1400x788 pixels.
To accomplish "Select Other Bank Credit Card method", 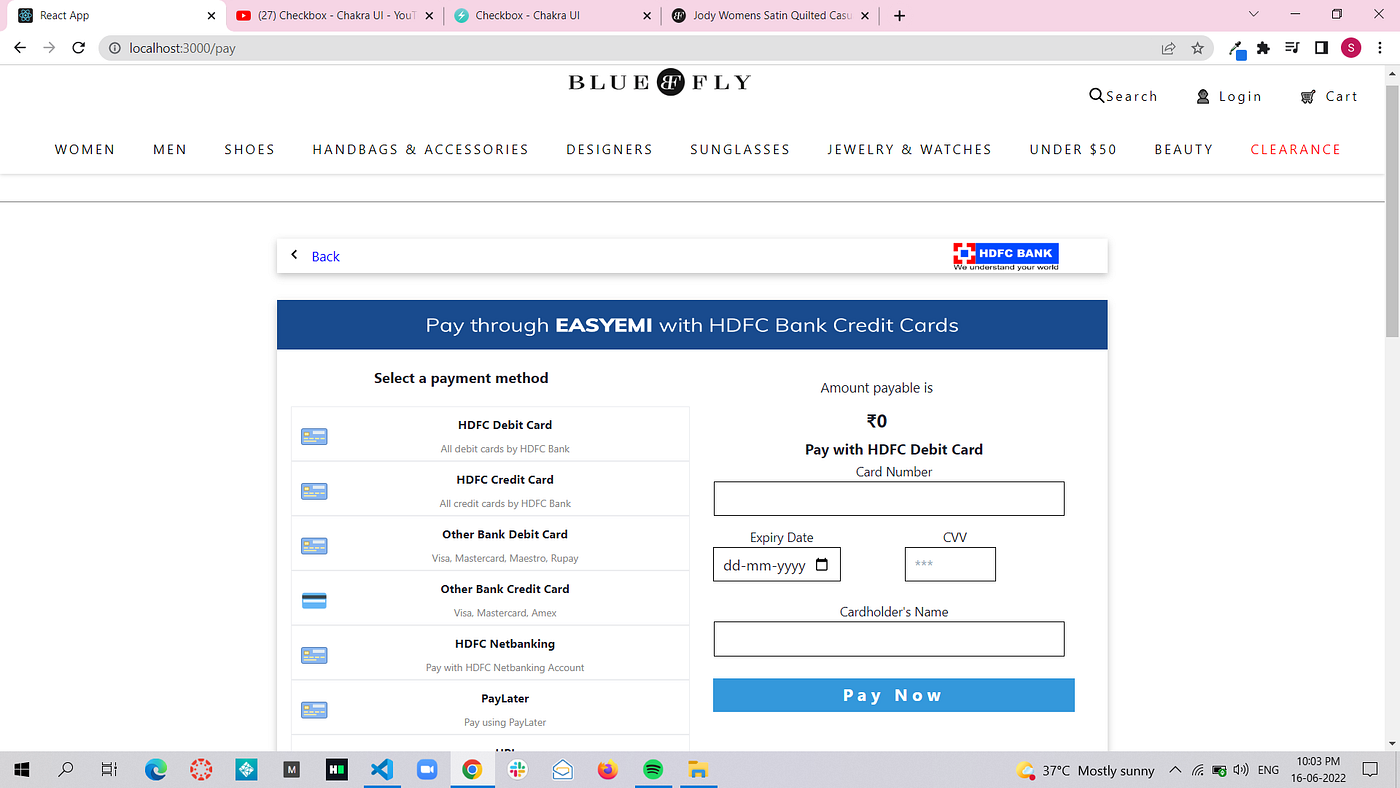I will pos(490,599).
